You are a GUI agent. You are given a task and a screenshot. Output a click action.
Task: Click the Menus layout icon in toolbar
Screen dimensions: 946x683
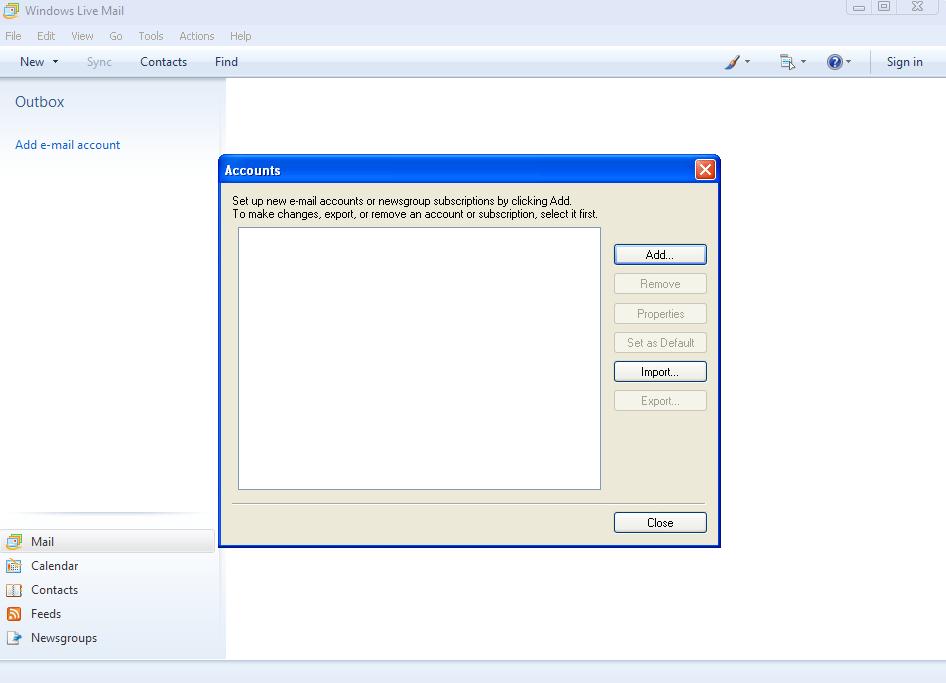tap(787, 62)
